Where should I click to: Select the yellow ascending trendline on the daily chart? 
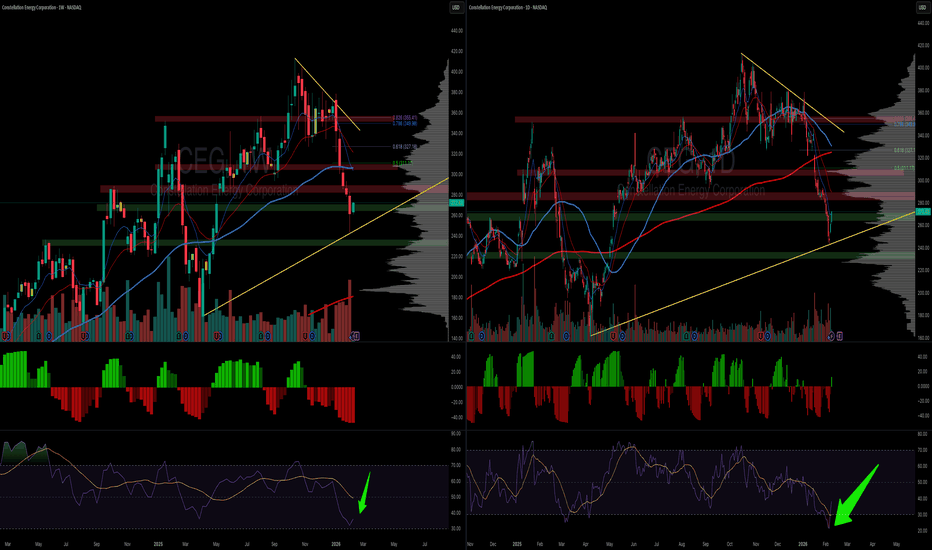[752, 274]
